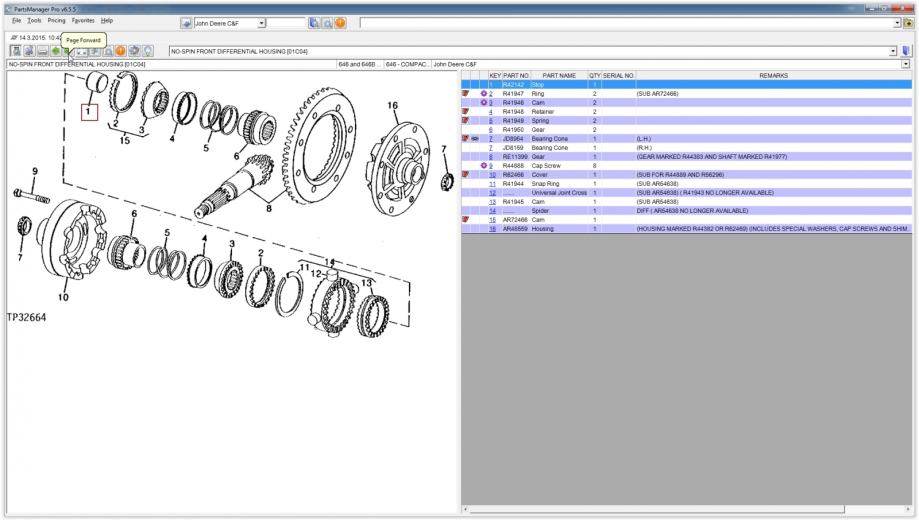This screenshot has width=919, height=520.
Task: Click the SERIAL NO column header
Action: pyautogui.click(x=618, y=76)
